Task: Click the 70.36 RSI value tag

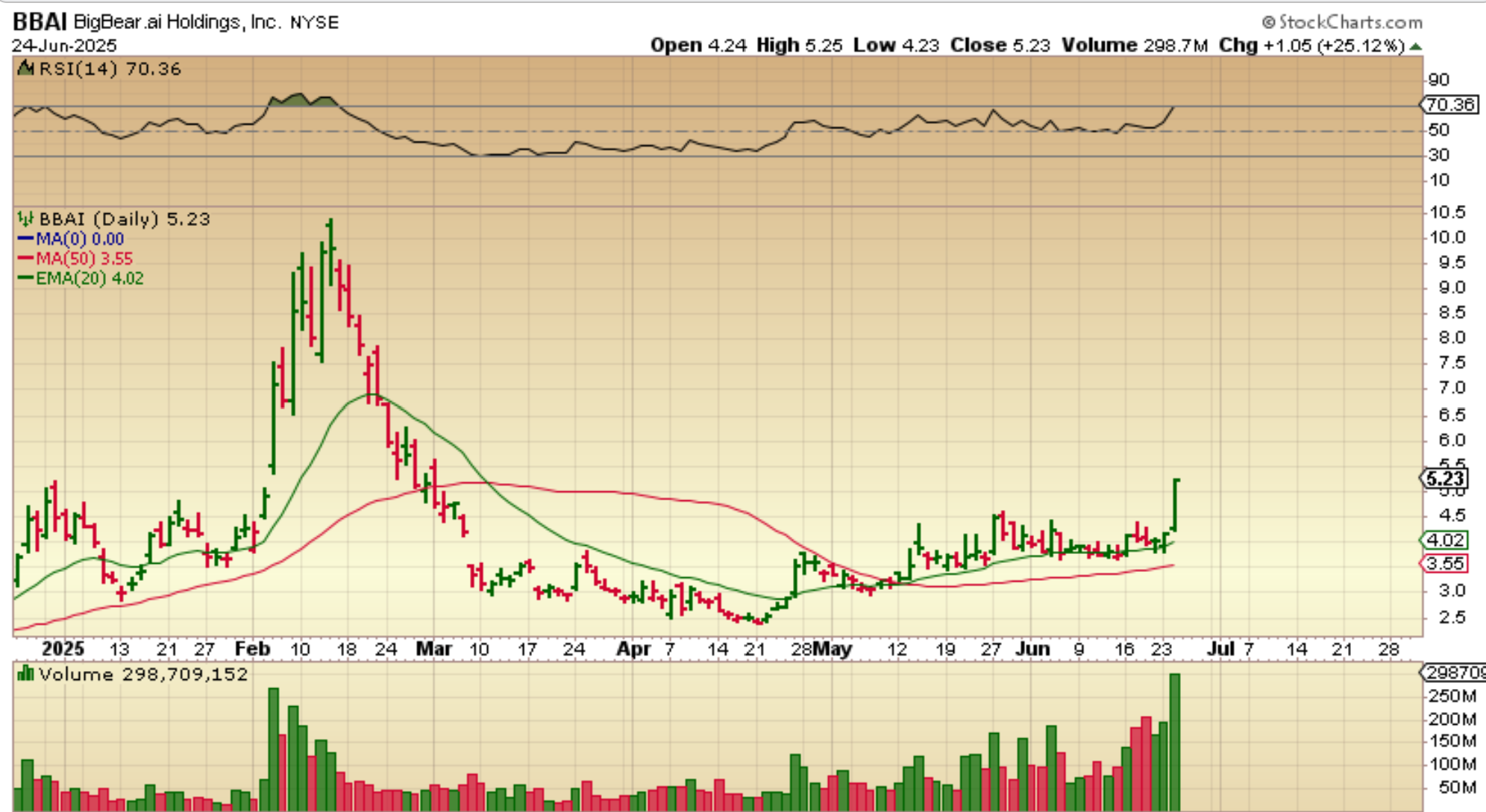Action: (1449, 104)
